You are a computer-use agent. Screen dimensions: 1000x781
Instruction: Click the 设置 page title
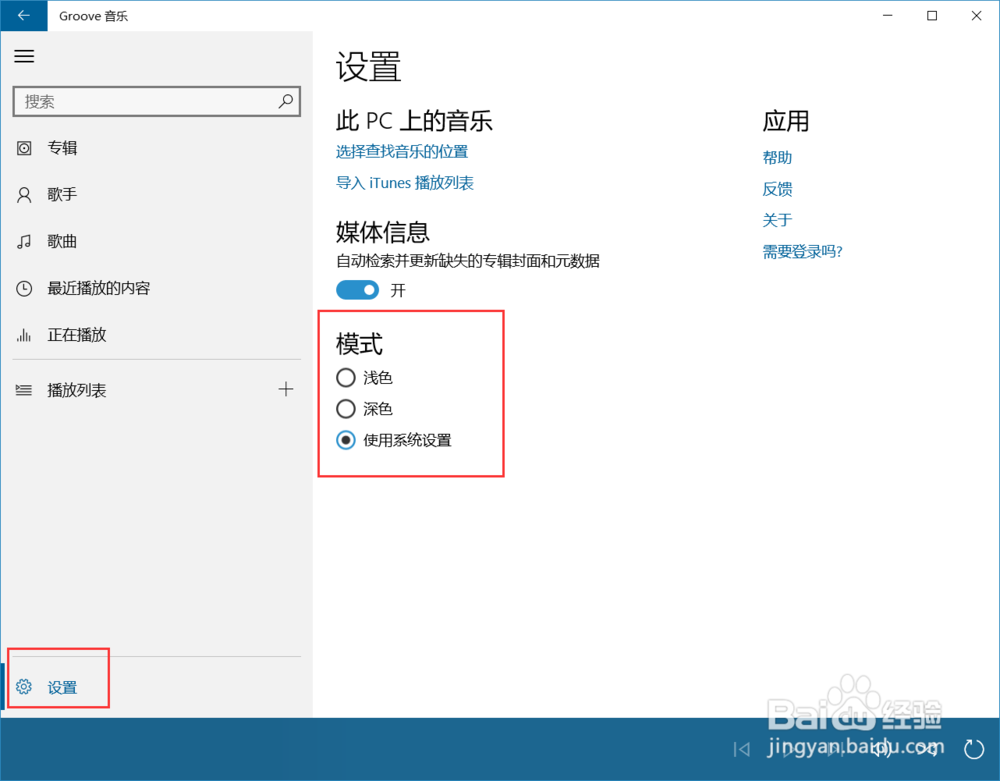(368, 66)
